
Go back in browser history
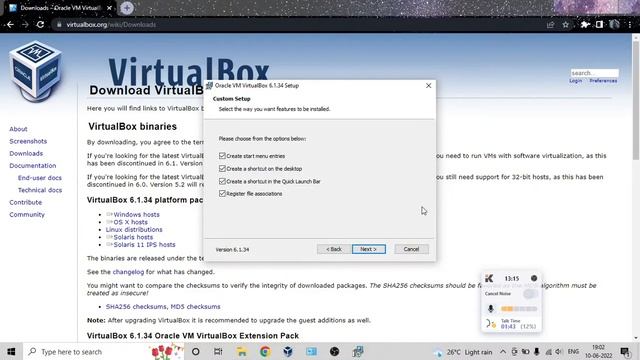(x=10, y=24)
